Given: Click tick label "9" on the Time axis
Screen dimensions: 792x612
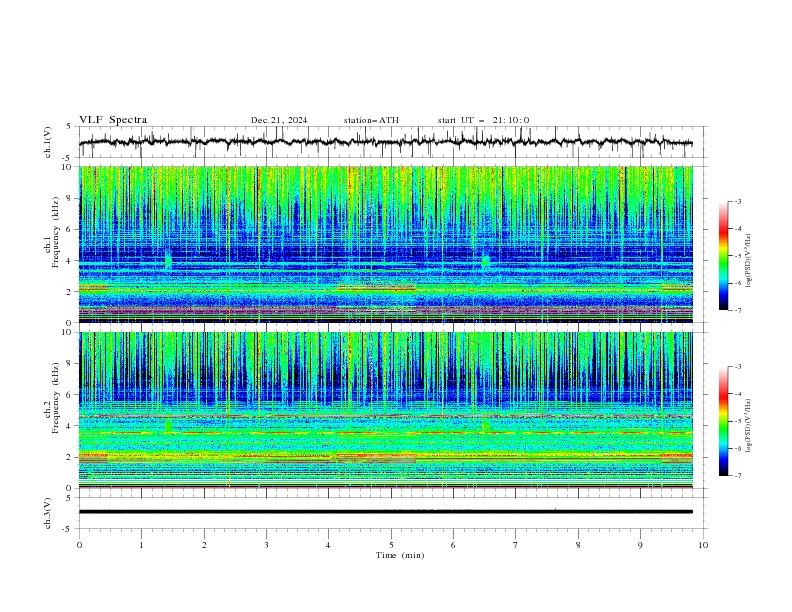Looking at the screenshot, I should pyautogui.click(x=640, y=545).
